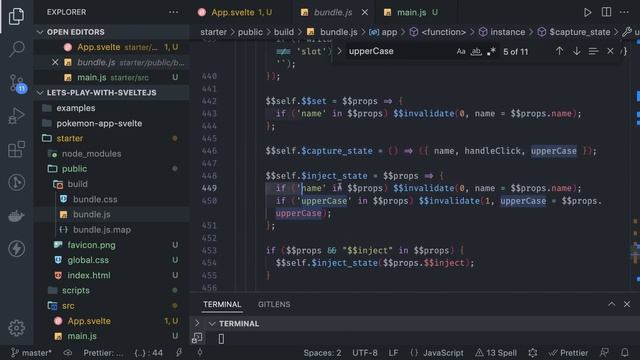The width and height of the screenshot is (640, 360).
Task: Open the lightning bolt extension view
Action: click(x=16, y=249)
